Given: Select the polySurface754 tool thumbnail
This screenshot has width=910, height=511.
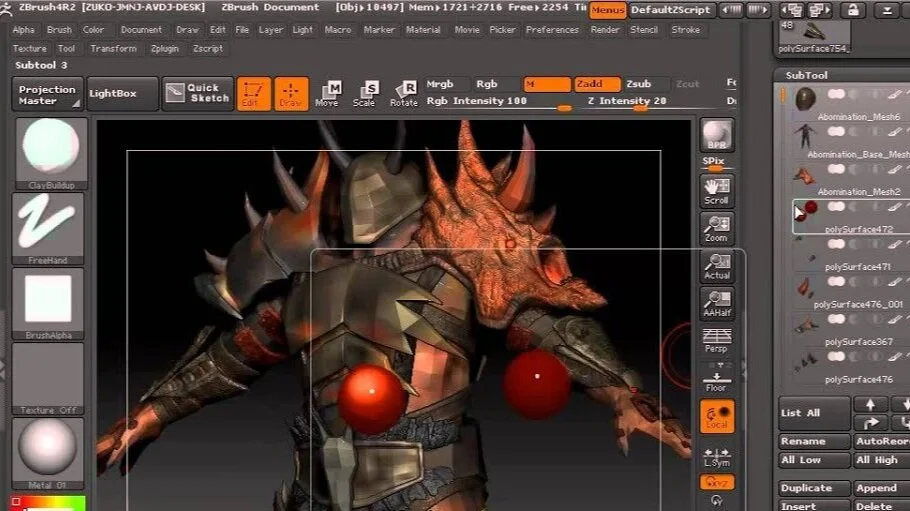Looking at the screenshot, I should tap(814, 37).
